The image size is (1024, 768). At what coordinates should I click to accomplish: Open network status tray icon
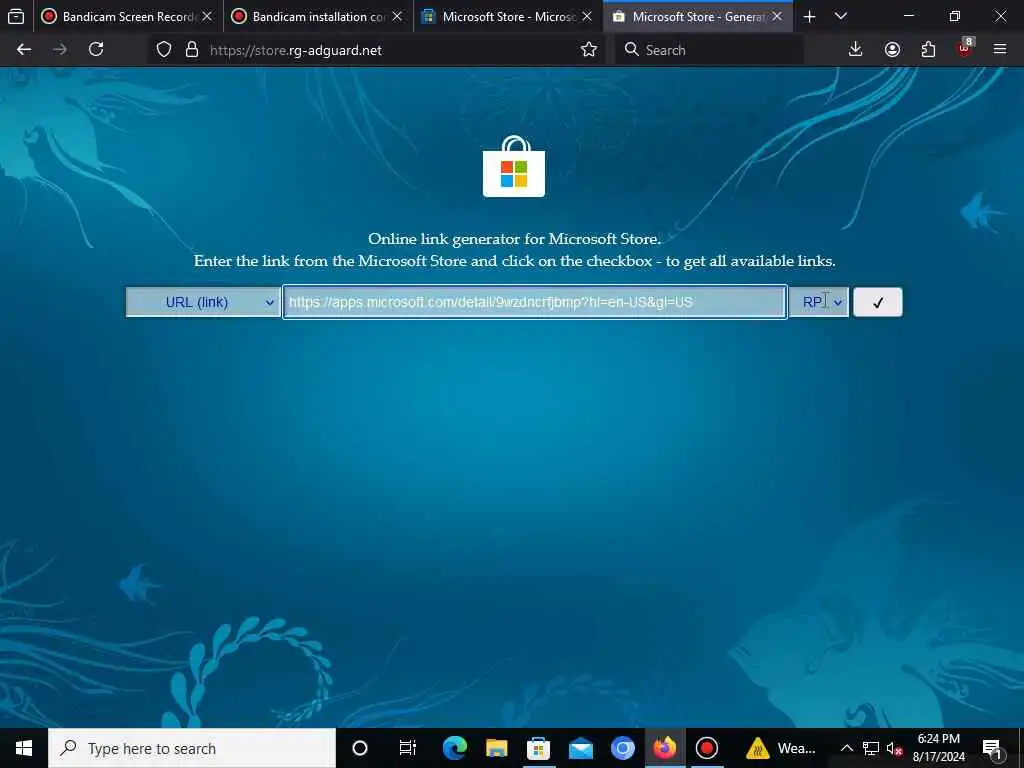[871, 748]
